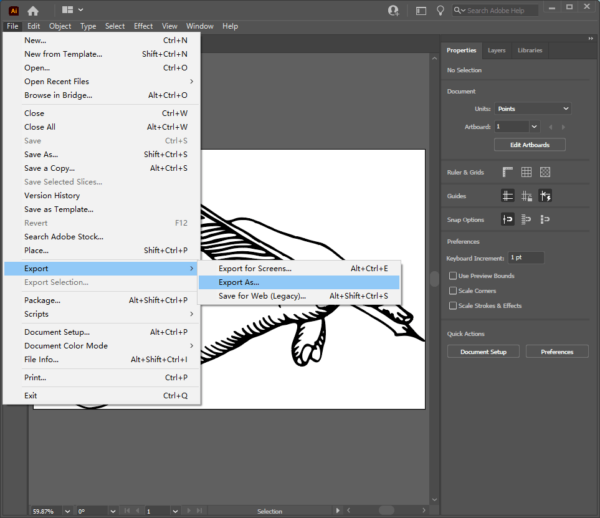This screenshot has height=518, width=600.
Task: Select the Properties tab
Action: click(461, 50)
